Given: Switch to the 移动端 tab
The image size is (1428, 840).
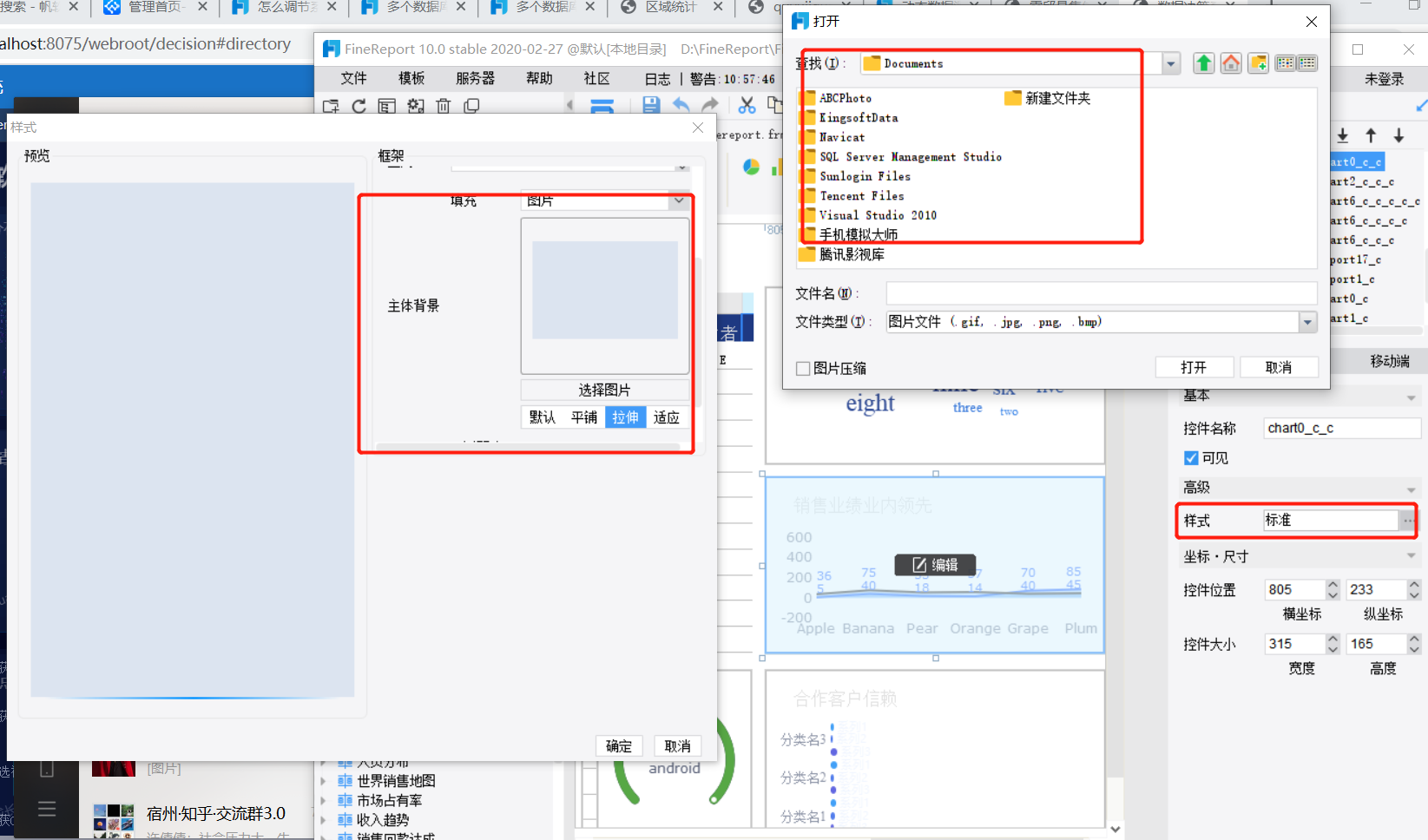Looking at the screenshot, I should coord(1389,361).
